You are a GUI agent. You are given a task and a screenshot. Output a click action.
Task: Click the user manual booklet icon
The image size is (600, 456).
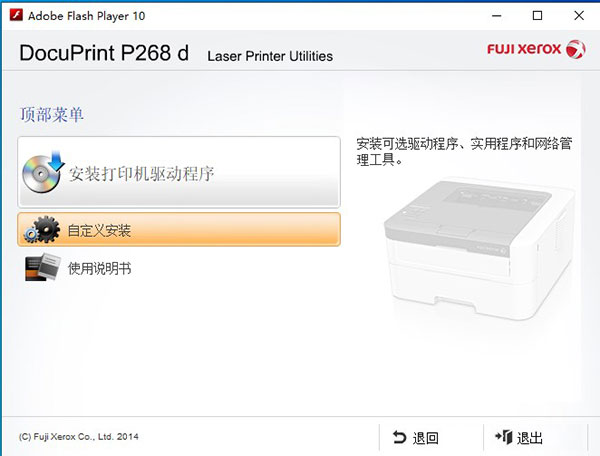tap(41, 268)
